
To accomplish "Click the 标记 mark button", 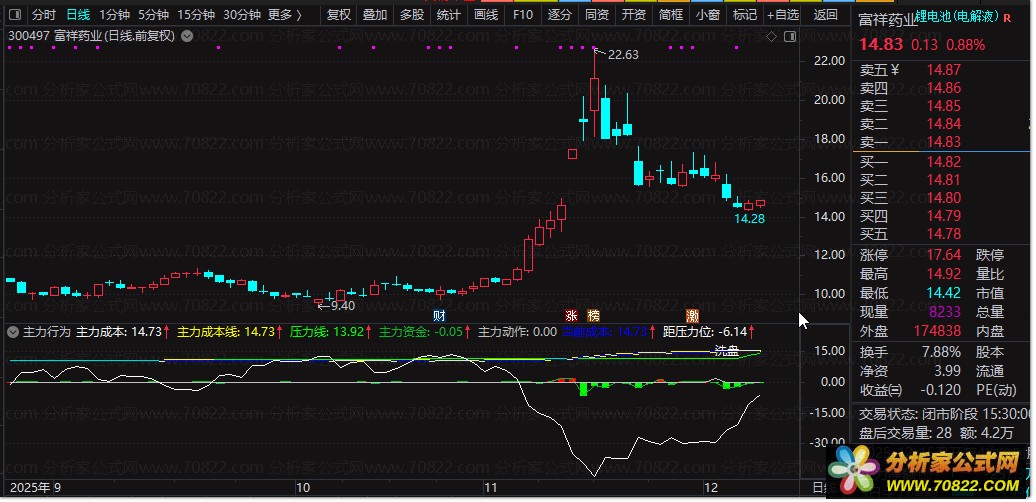I will pyautogui.click(x=745, y=15).
